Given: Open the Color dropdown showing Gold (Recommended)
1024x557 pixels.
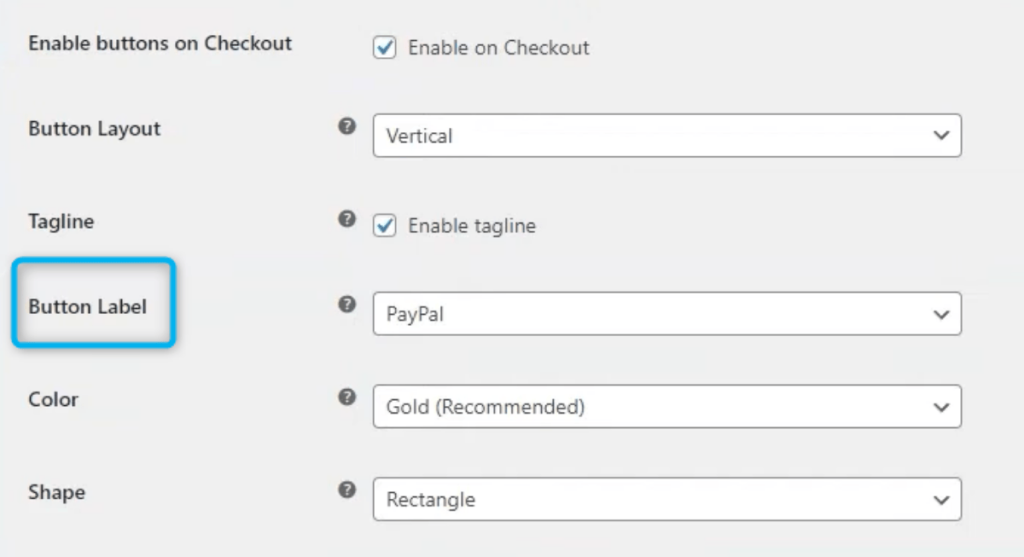Looking at the screenshot, I should [x=667, y=407].
